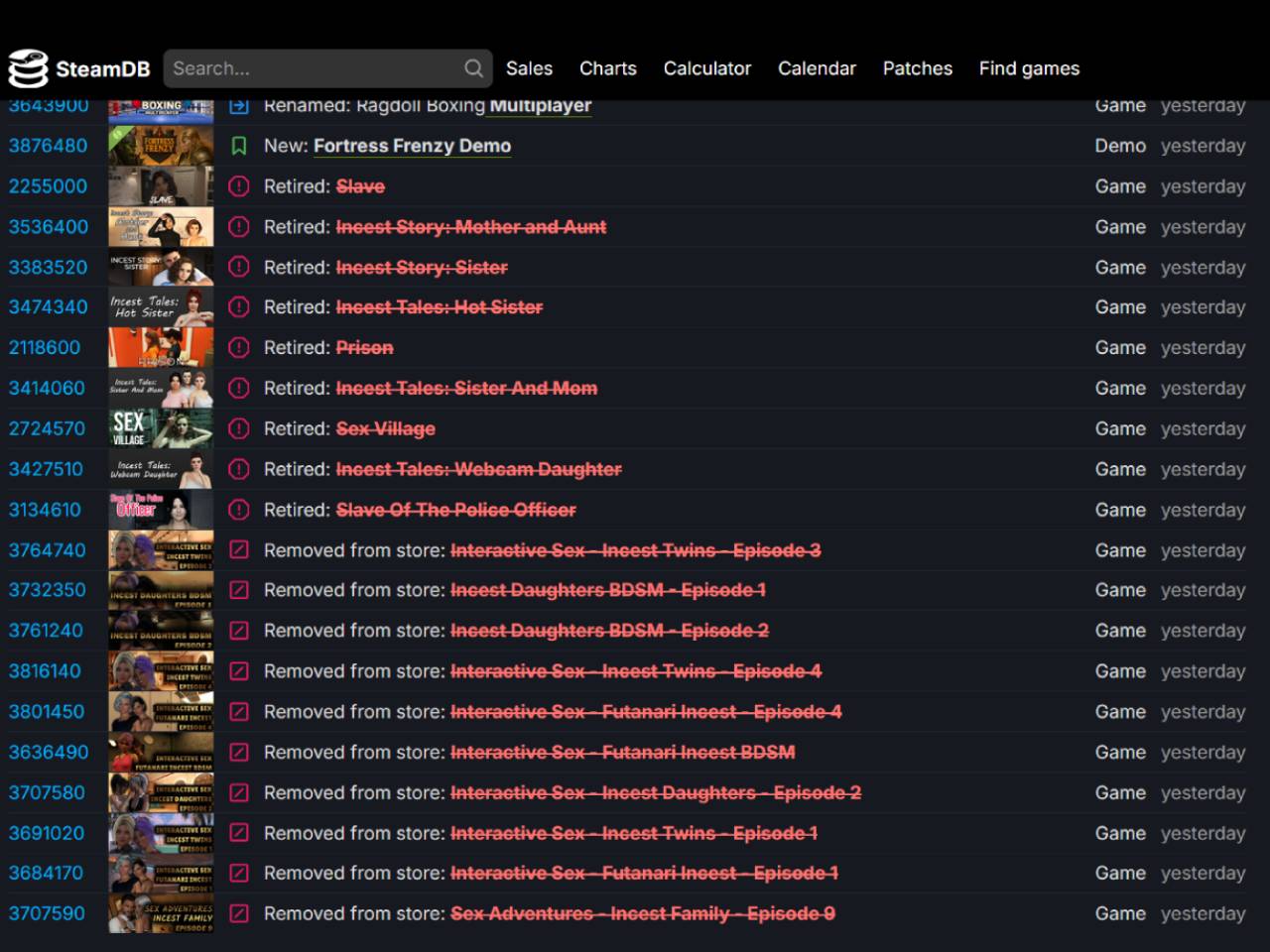Click yesterday timestamp in row 2118600
The image size is (1270, 952).
click(x=1203, y=348)
